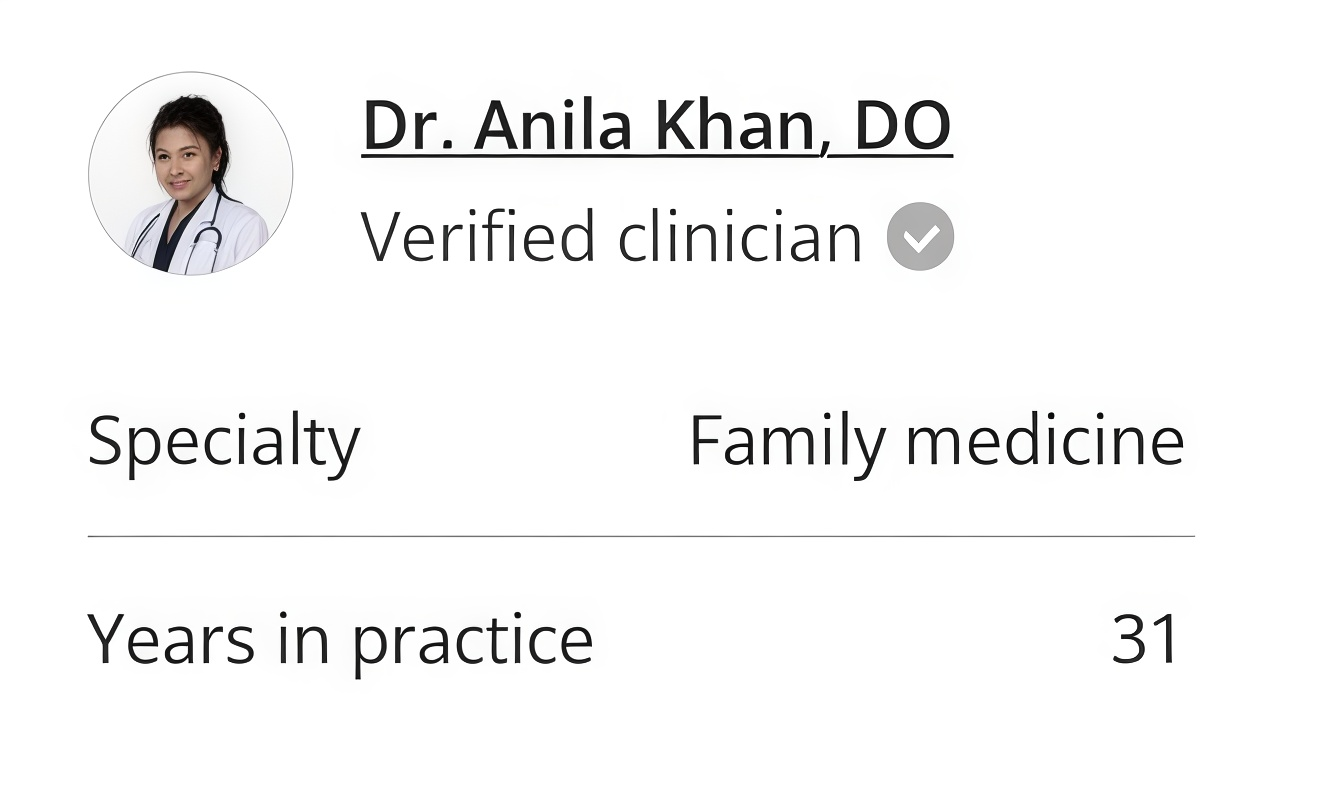Image resolution: width=1323 pixels, height=792 pixels.
Task: Click the 'Years in practice' label
Action: [x=340, y=640]
